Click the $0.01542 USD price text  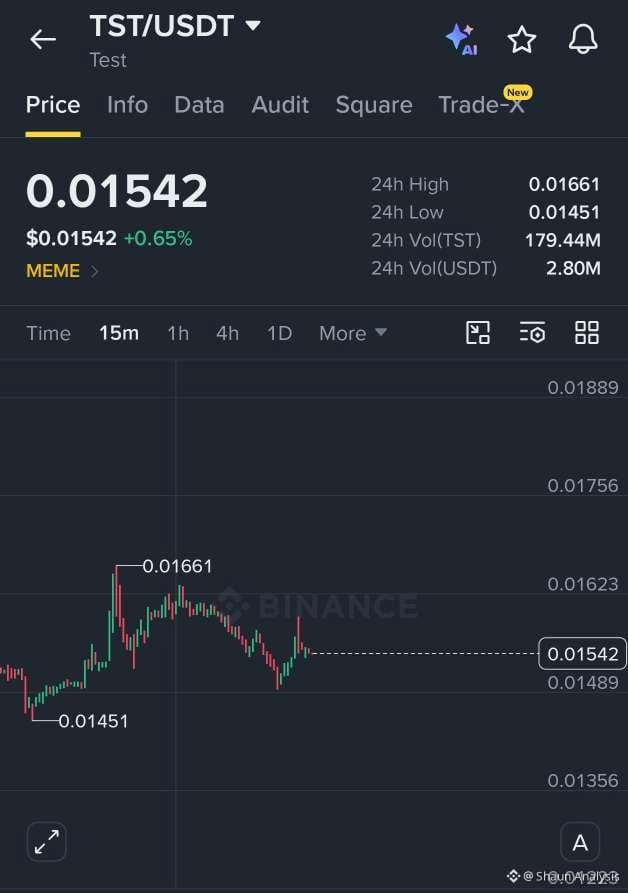coord(71,238)
